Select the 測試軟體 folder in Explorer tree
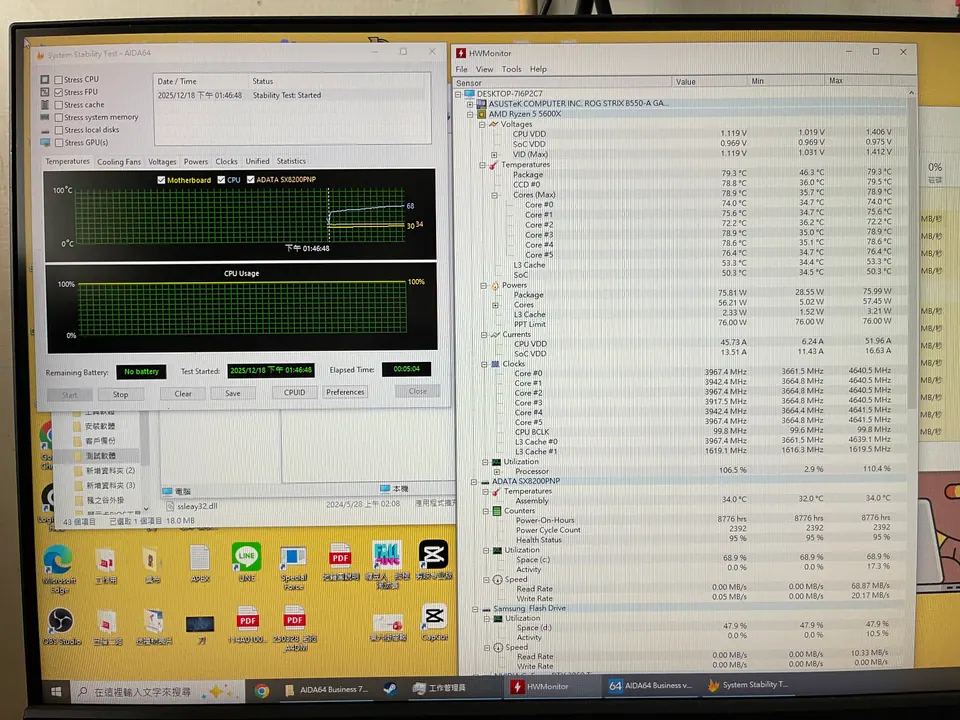 click(100, 456)
